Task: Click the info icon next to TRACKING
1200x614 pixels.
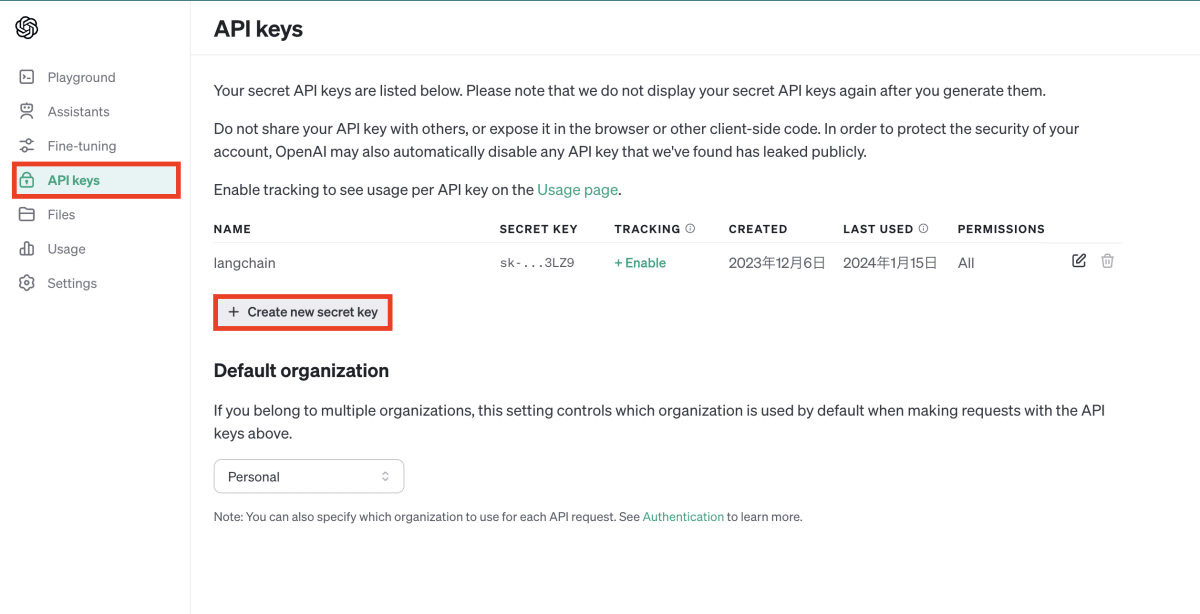Action: pos(690,229)
